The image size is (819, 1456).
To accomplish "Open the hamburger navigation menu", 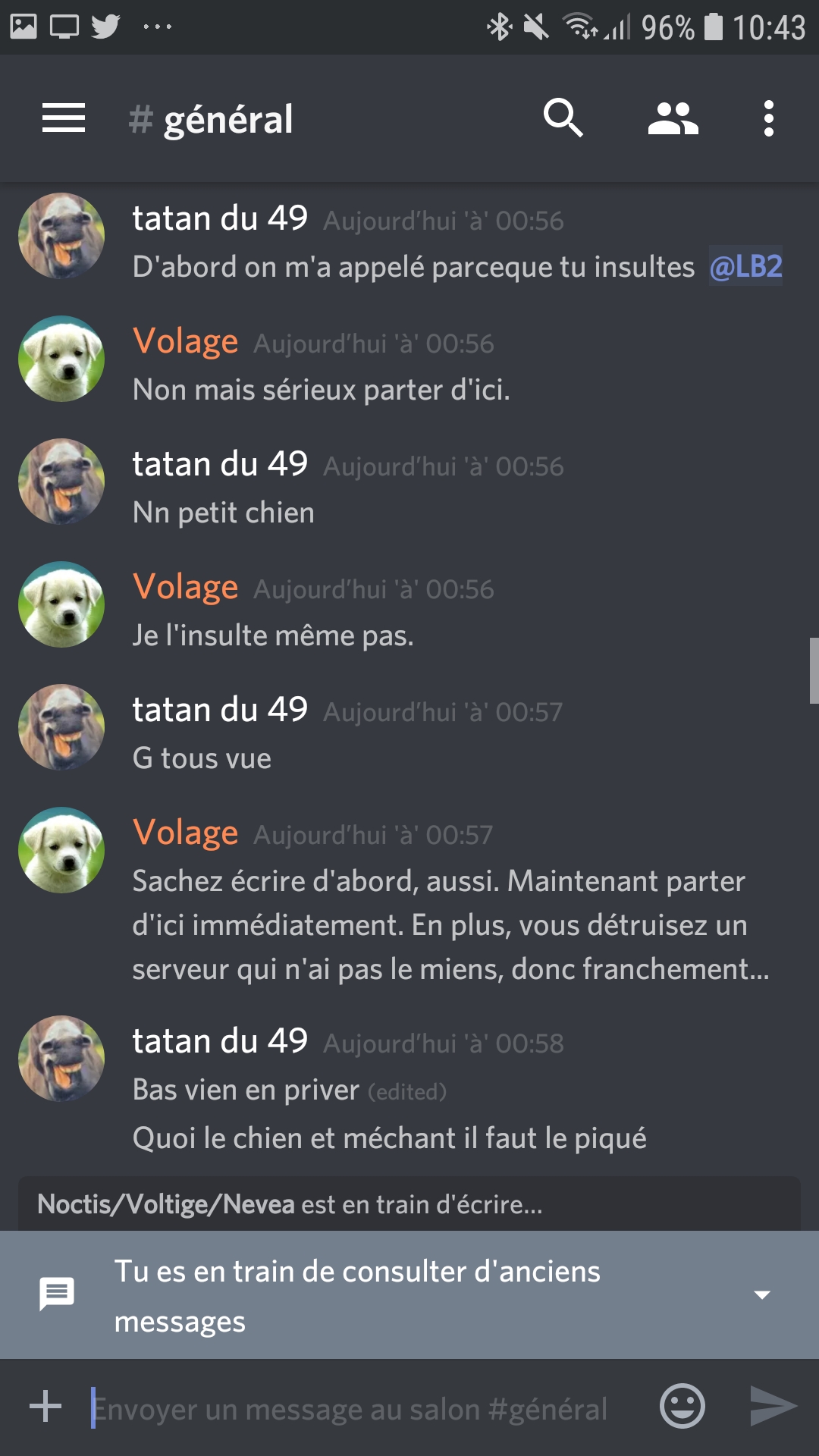I will point(64,118).
